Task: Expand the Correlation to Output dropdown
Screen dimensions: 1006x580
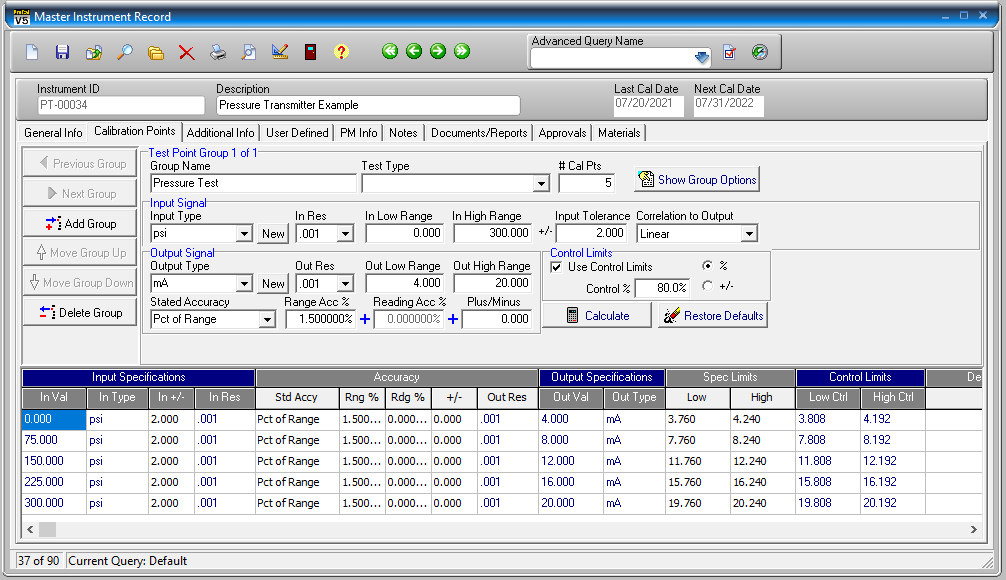Action: pos(749,234)
